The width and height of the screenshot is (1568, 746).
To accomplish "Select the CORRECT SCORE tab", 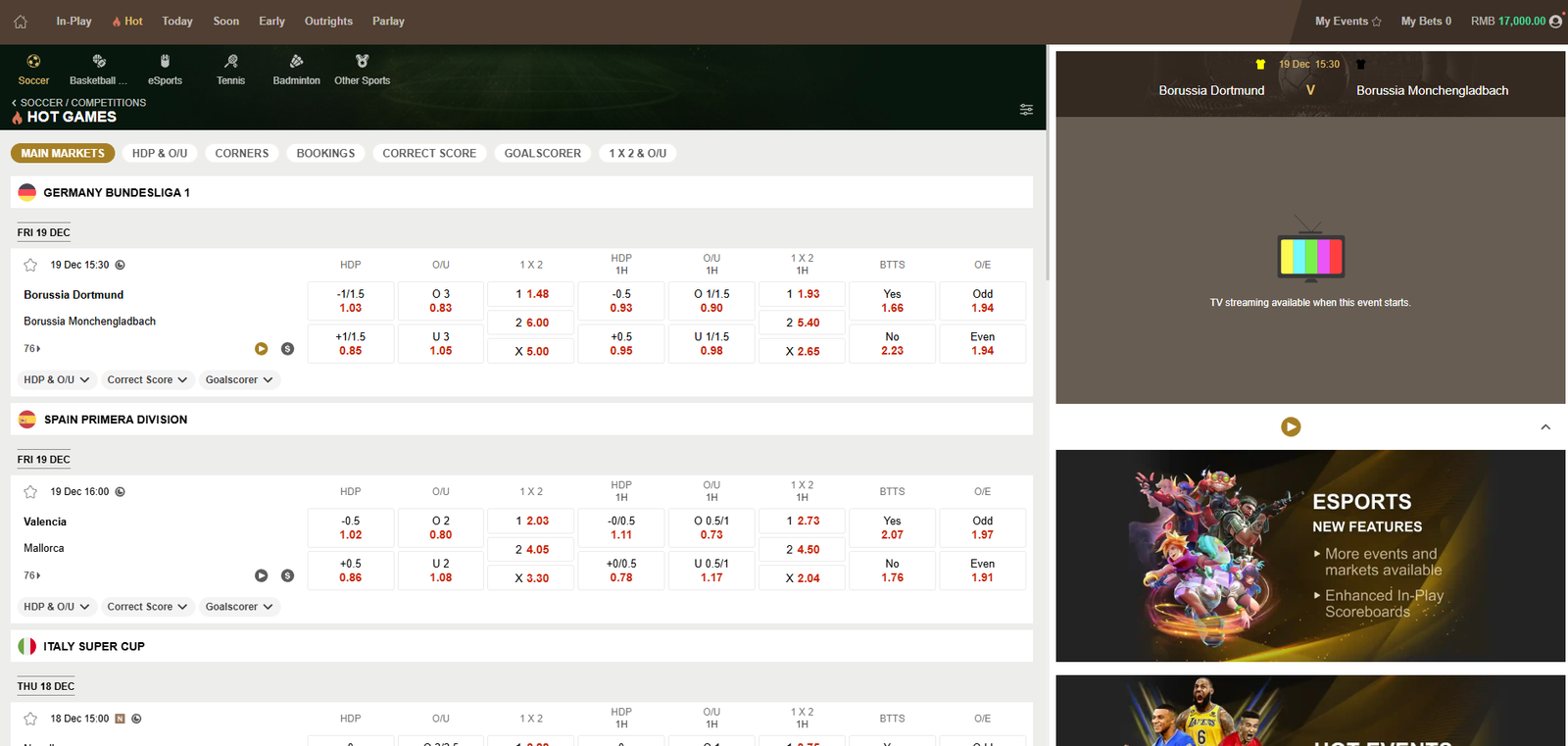I will point(429,153).
